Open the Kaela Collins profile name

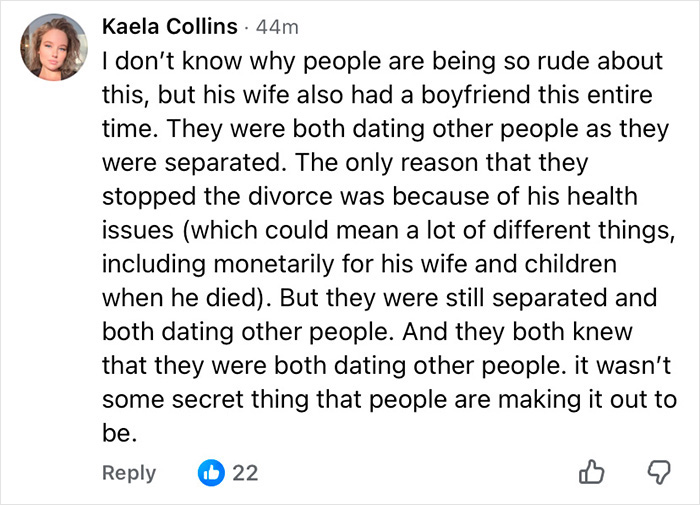tap(170, 26)
